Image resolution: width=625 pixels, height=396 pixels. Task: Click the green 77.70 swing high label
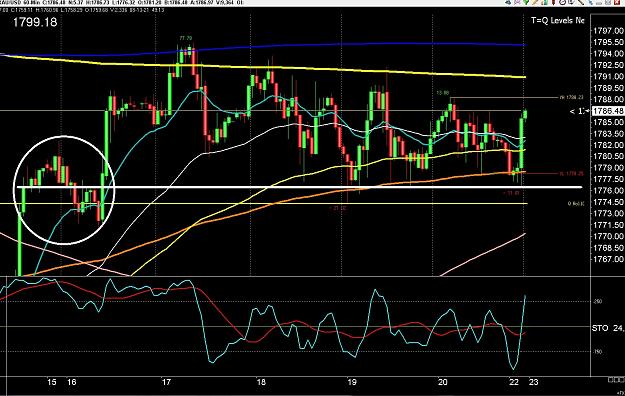[x=186, y=38]
